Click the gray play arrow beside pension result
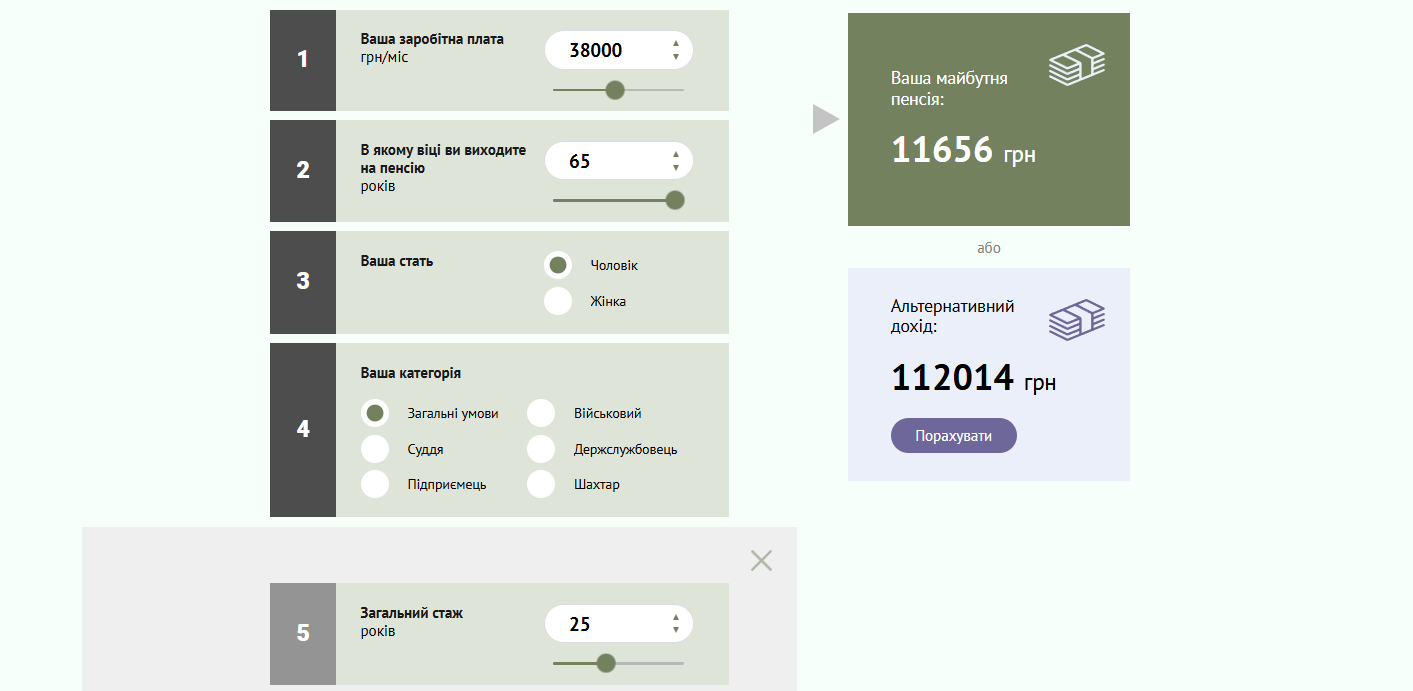 (824, 119)
